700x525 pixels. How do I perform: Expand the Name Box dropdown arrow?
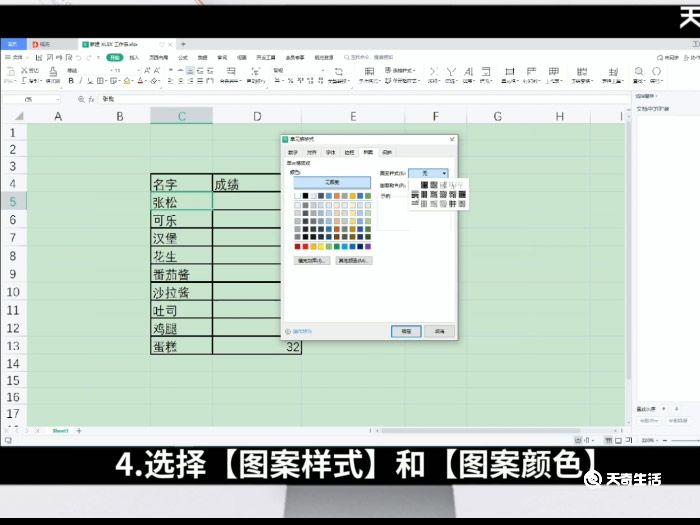[x=58, y=99]
